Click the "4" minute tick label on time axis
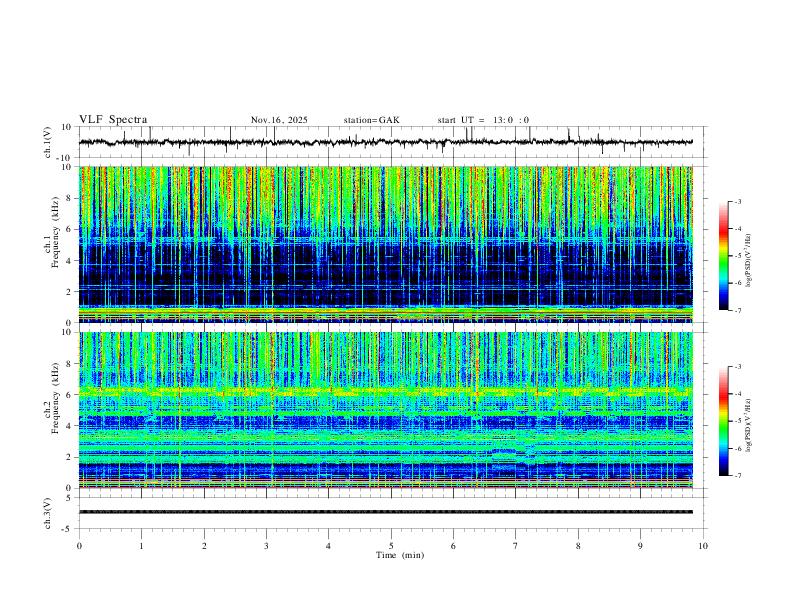This screenshot has width=792, height=612. click(x=328, y=546)
